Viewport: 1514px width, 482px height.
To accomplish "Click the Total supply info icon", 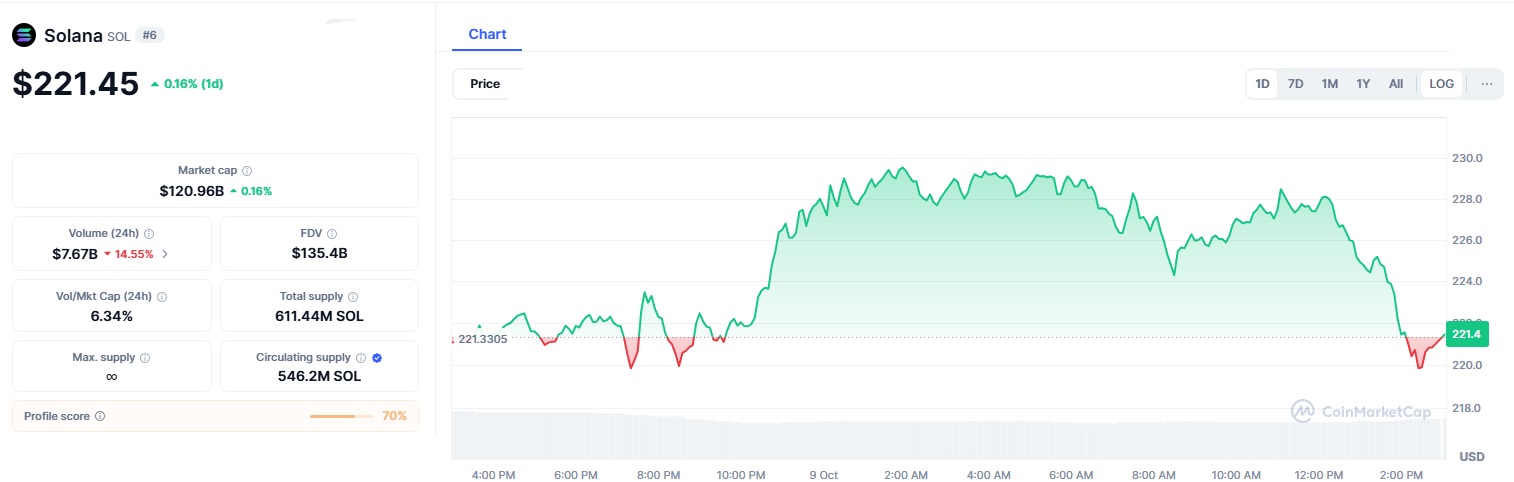I will (x=353, y=297).
